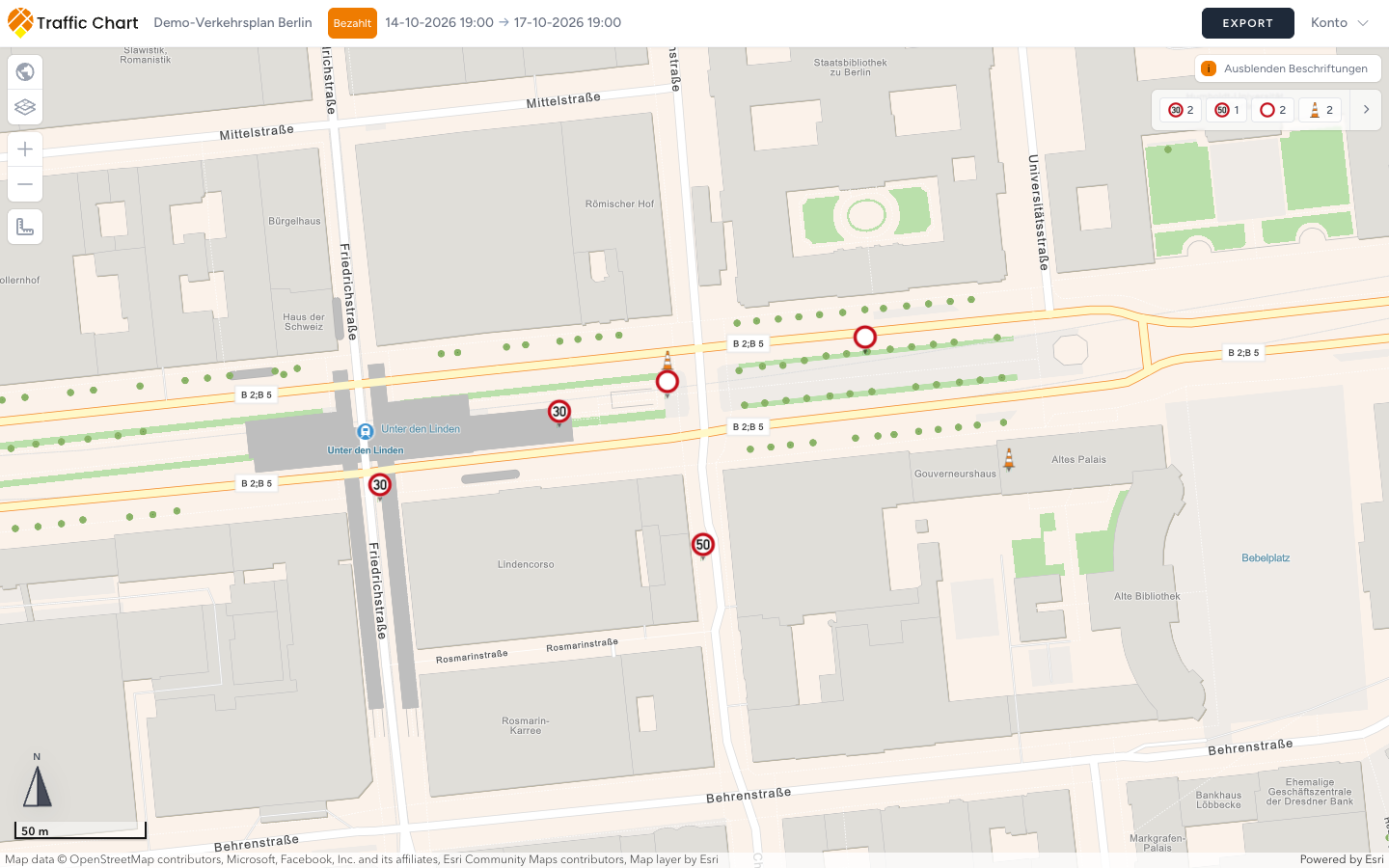The image size is (1389, 868).
Task: Click the Universitätsstraße street label
Action: click(1038, 212)
